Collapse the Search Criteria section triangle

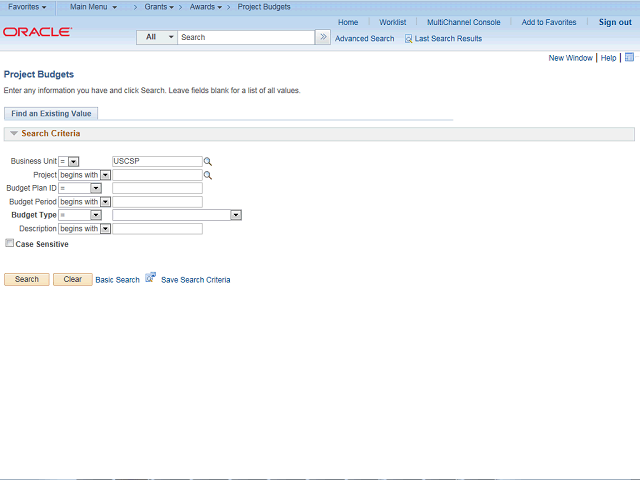point(14,133)
